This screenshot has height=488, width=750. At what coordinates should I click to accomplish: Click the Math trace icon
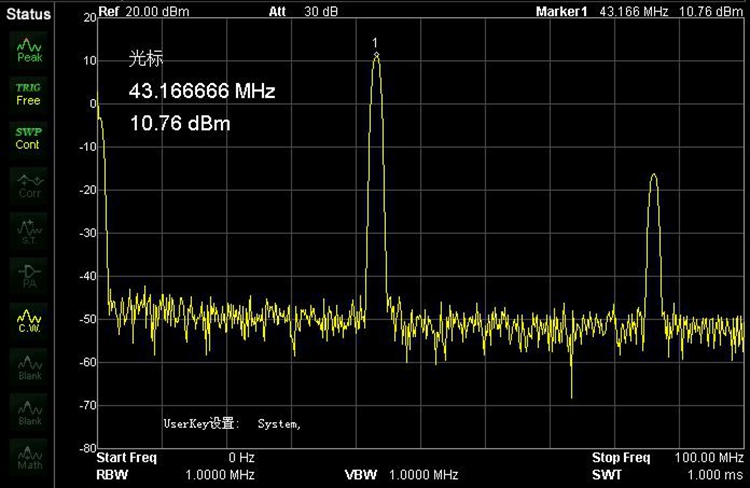29,457
